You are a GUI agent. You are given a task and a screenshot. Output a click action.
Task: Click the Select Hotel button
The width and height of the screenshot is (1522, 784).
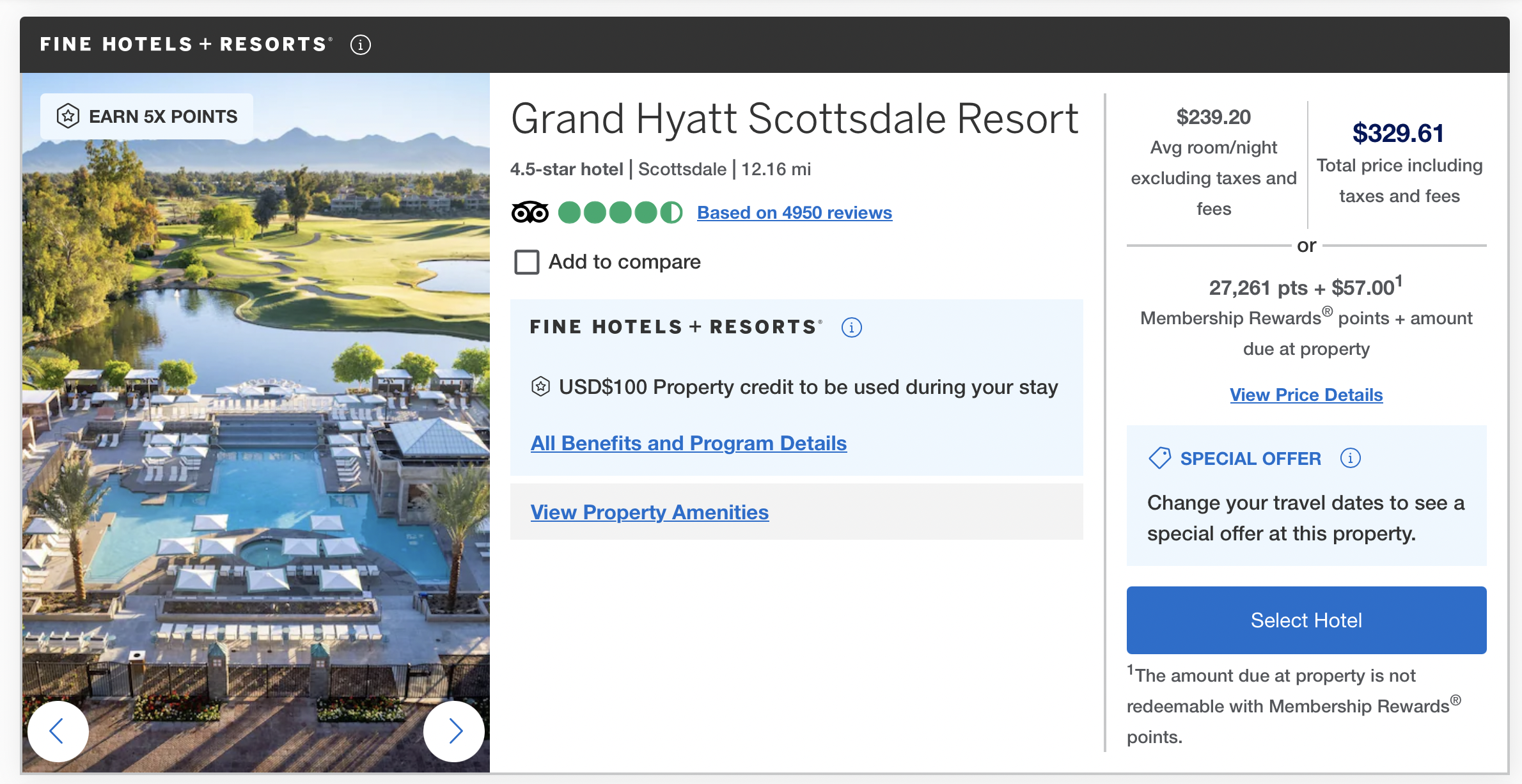1306,620
